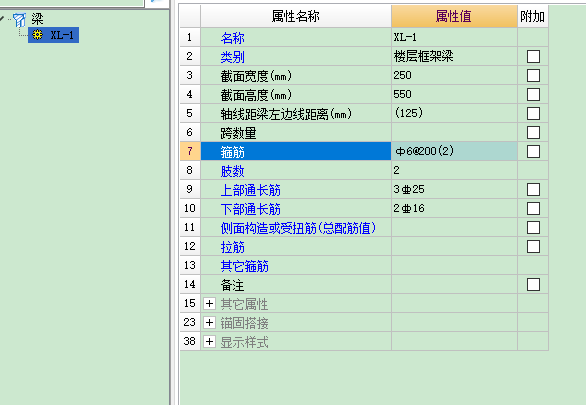Click the 属性值 column header
Image resolution: width=586 pixels, height=405 pixels.
(454, 16)
